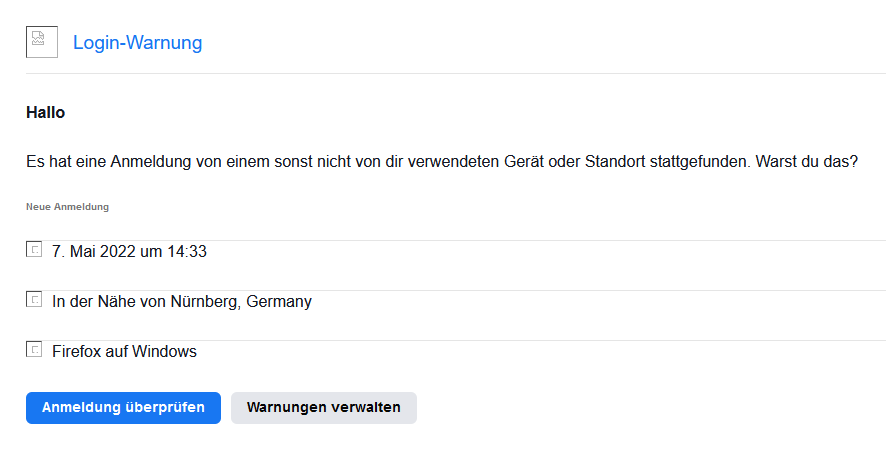Viewport: 886px width, 449px height.
Task: Click the location icon next to Nürnberg
Action: pos(34,300)
